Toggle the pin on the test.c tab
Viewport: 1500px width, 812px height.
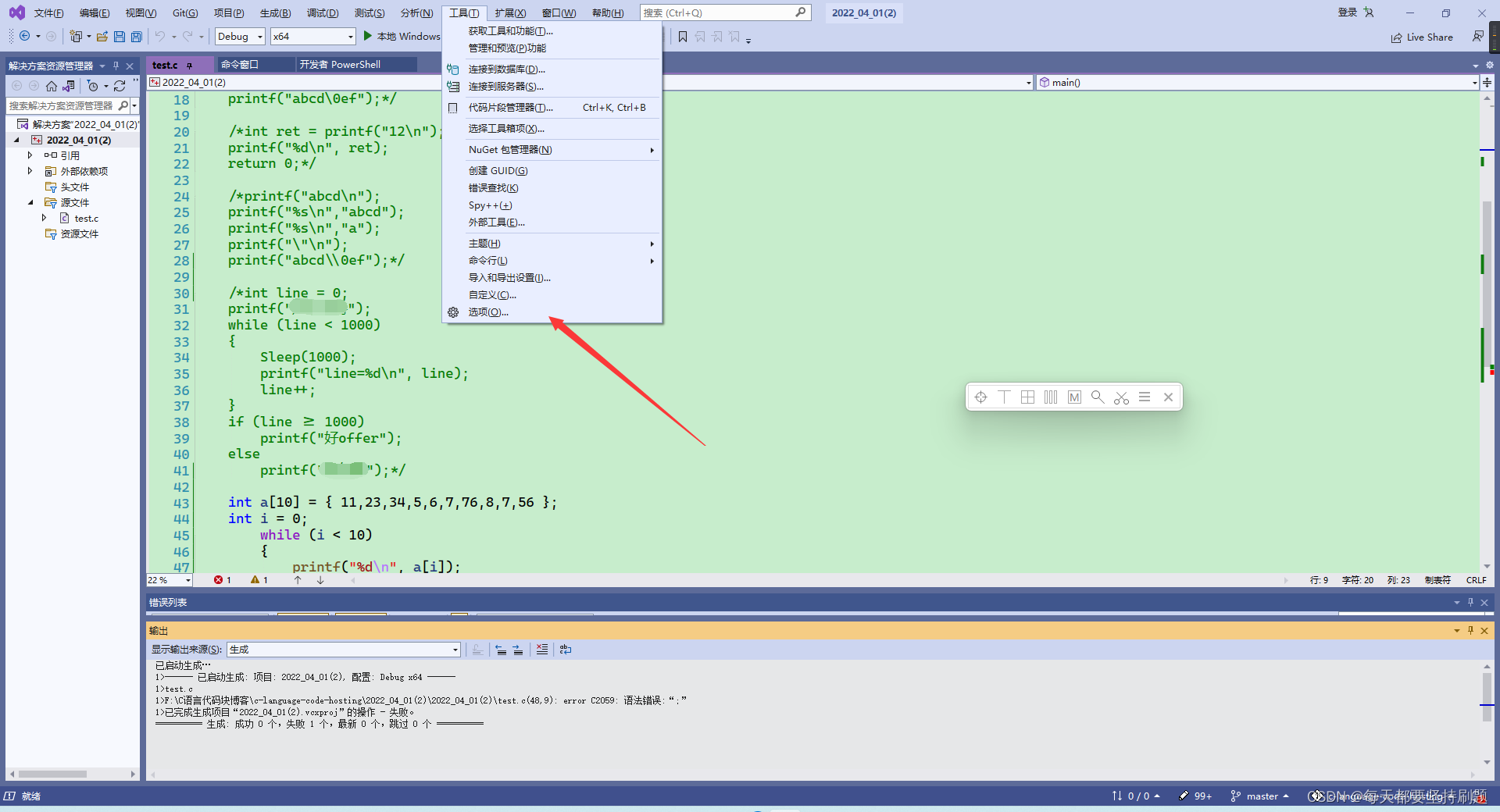coord(189,66)
